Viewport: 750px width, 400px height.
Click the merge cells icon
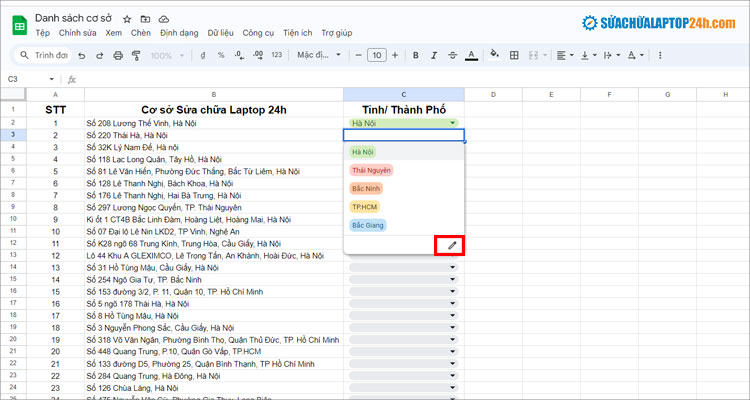click(x=533, y=56)
